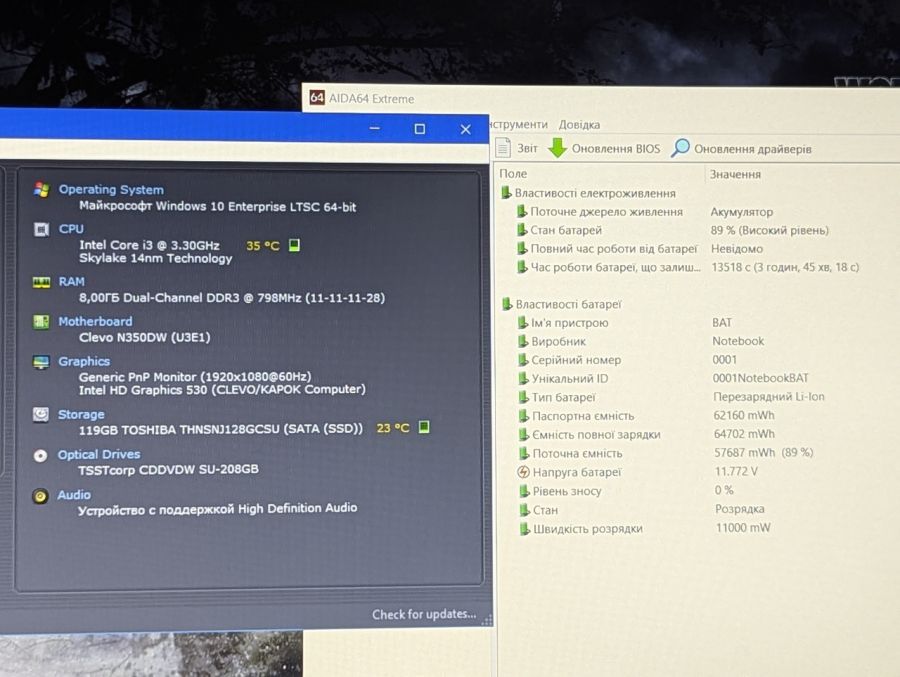
Task: Click the TSSTcorp CDDVDW SU-208GB text
Action: click(168, 469)
